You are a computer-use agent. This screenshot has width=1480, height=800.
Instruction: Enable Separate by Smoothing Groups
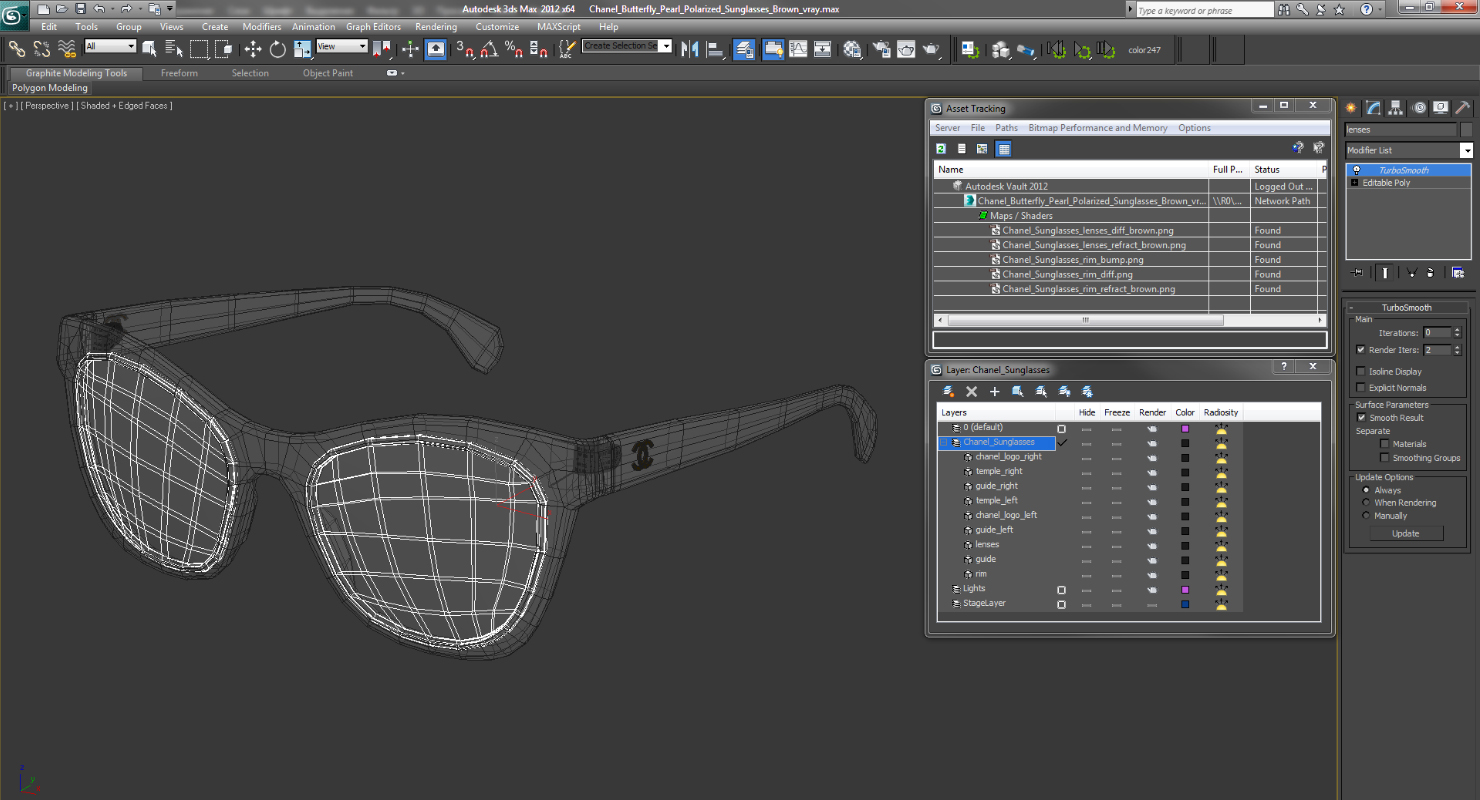coord(1385,458)
